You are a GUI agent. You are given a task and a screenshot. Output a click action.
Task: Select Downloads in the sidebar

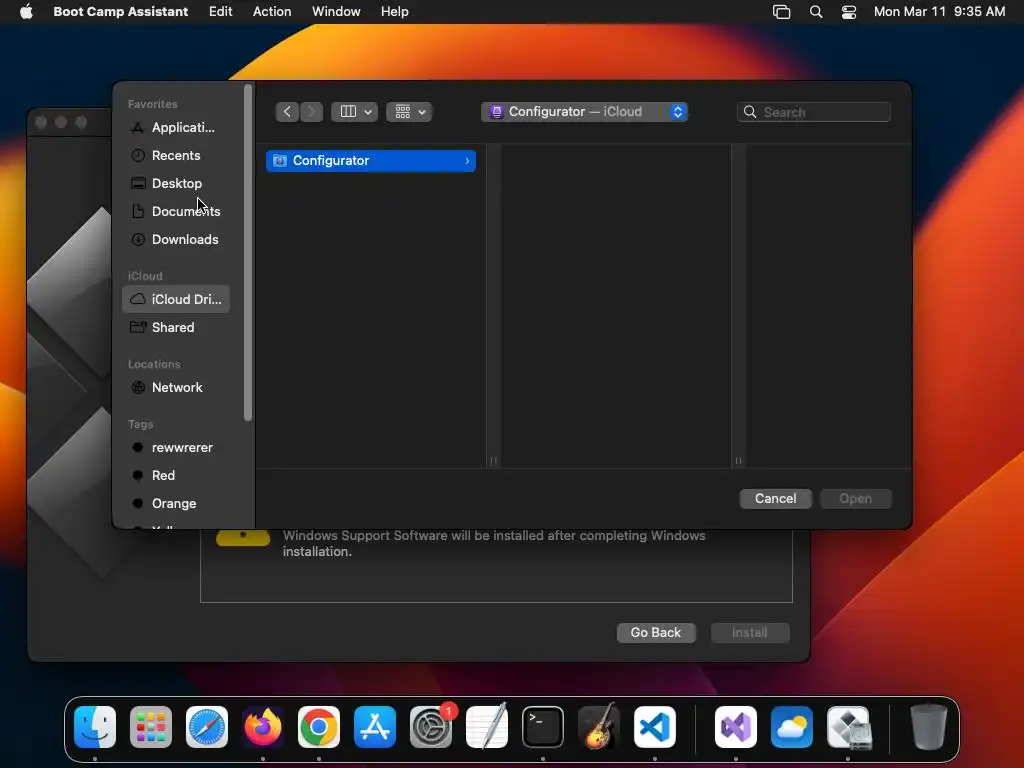pos(176,240)
